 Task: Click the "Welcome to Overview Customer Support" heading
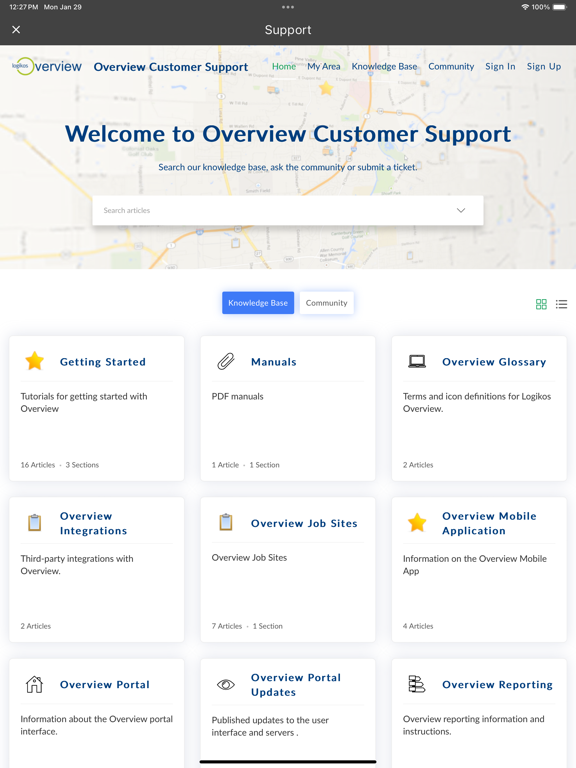[x=288, y=134]
